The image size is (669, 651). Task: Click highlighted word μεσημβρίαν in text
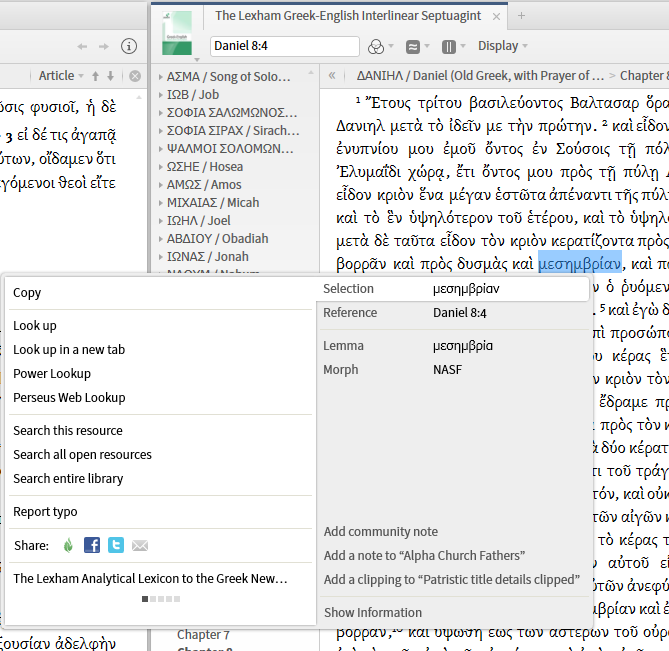tap(579, 264)
